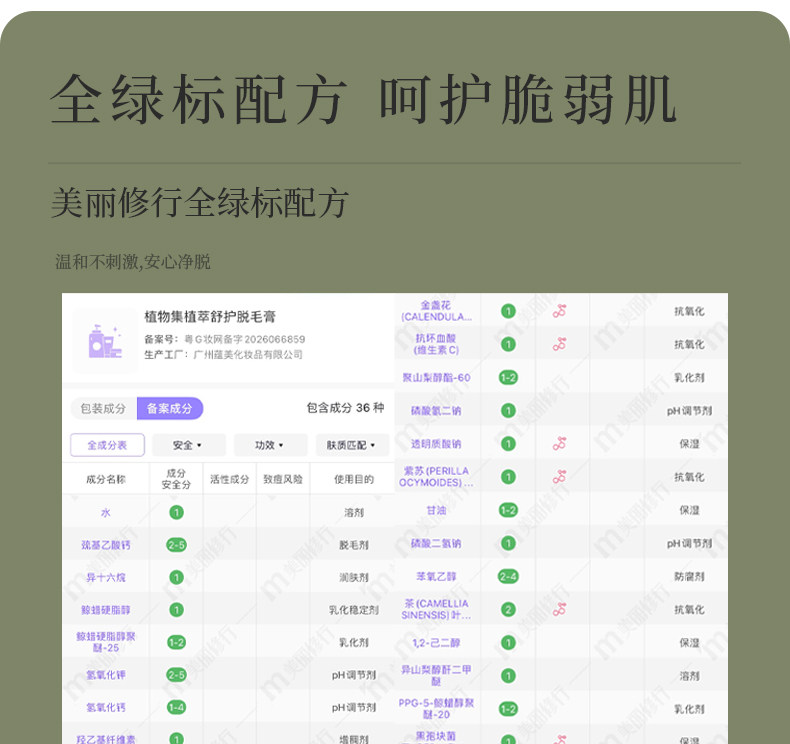Image resolution: width=790 pixels, height=744 pixels.
Task: Open the 抗坏血酸 (维生素C) ingredient link
Action: coord(436,344)
